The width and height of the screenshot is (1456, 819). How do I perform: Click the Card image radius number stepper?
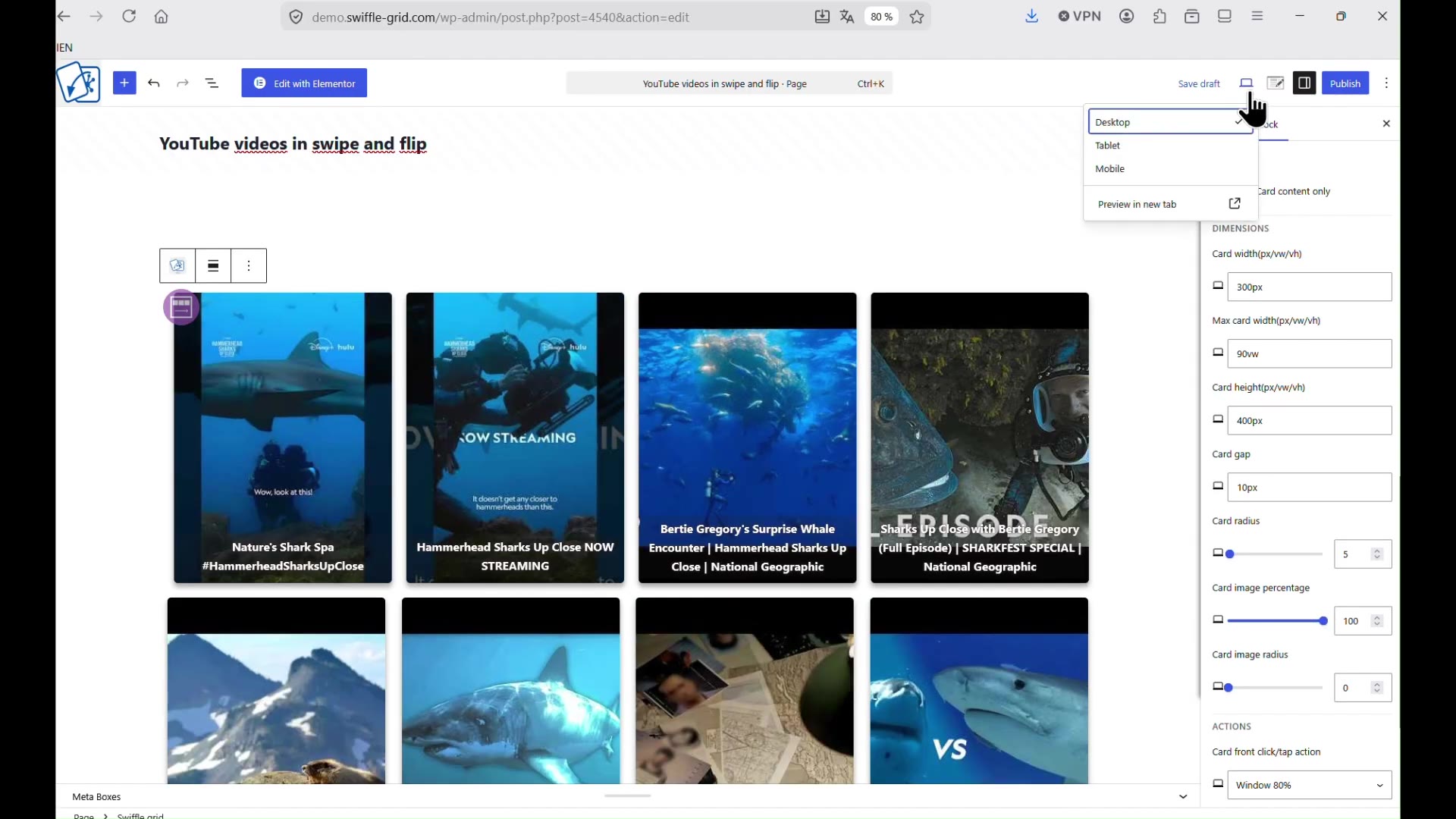(x=1377, y=688)
